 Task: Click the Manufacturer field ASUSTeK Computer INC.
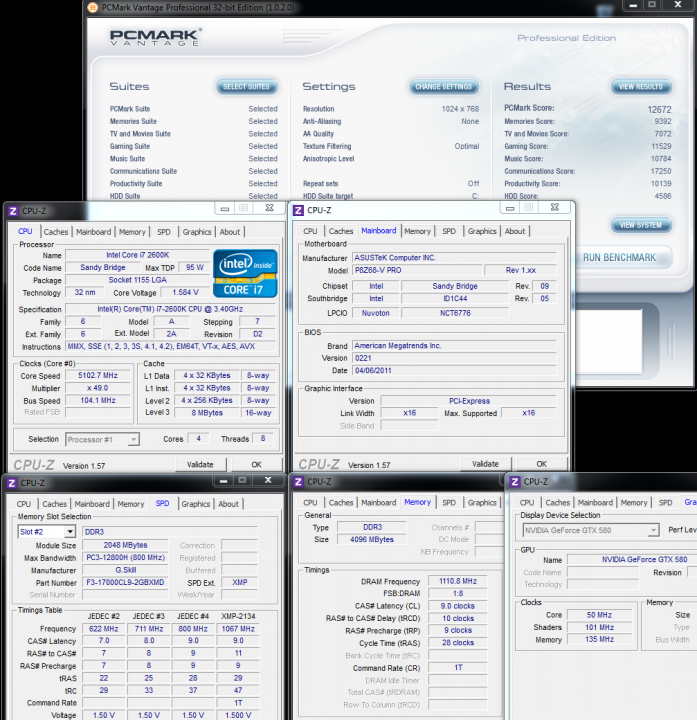tap(455, 258)
